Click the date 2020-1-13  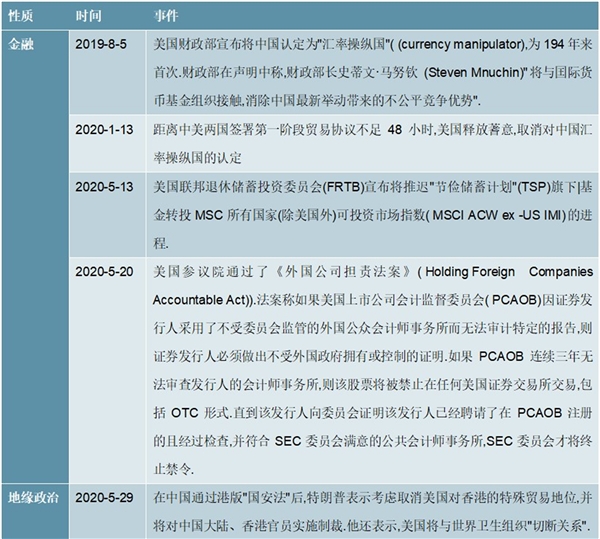pos(104,130)
